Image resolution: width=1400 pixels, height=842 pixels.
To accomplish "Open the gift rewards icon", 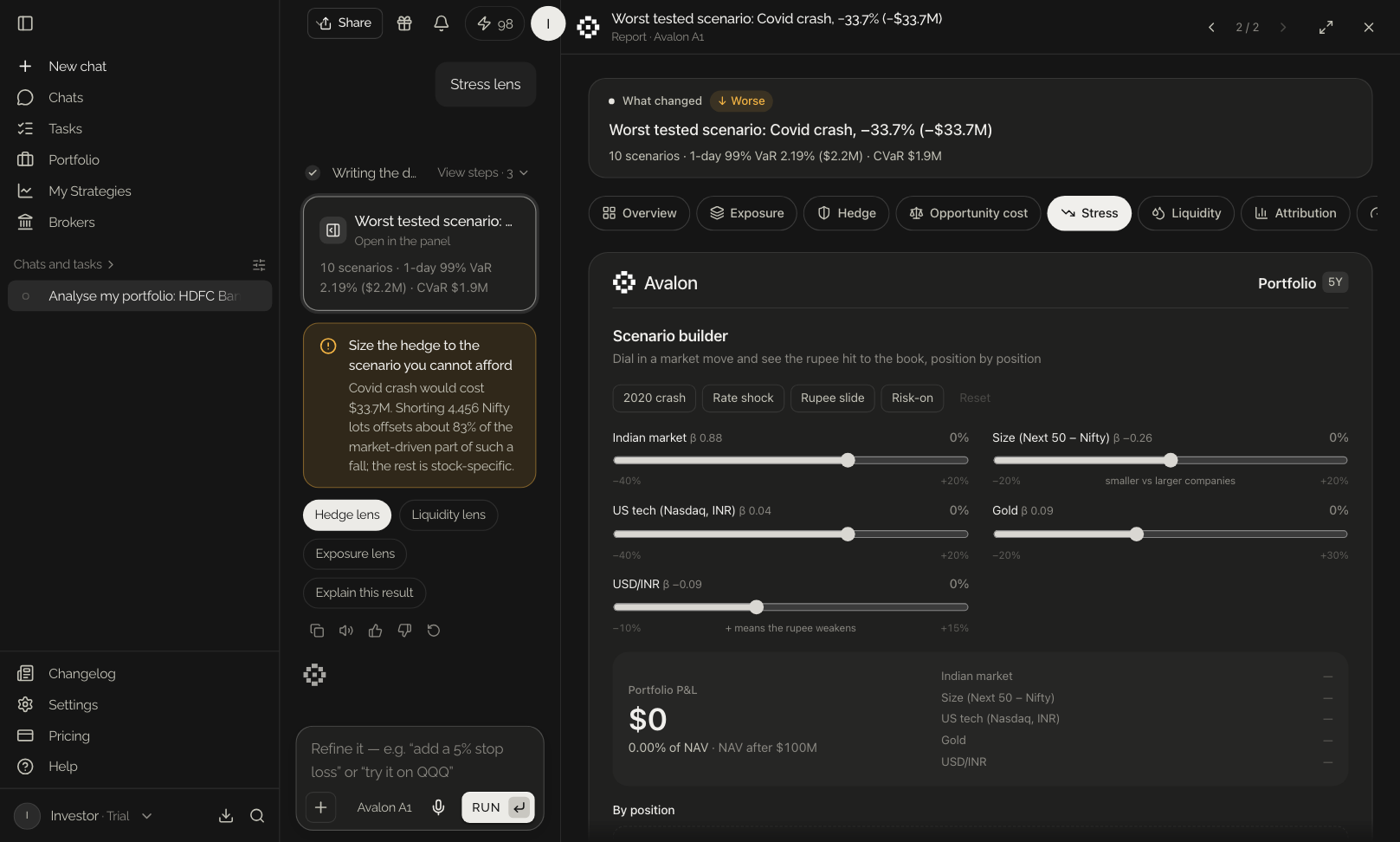I will 404,23.
